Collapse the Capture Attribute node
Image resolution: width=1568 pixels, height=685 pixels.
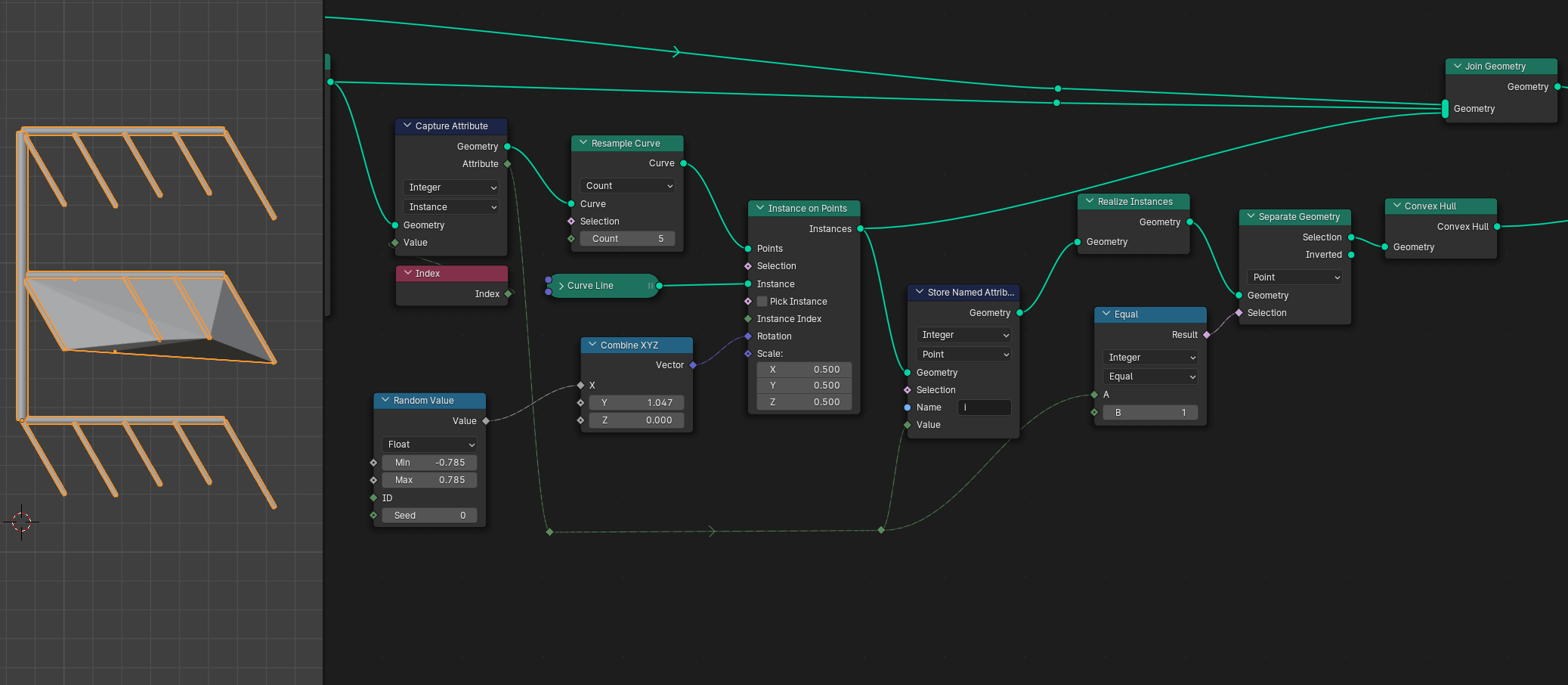click(407, 126)
